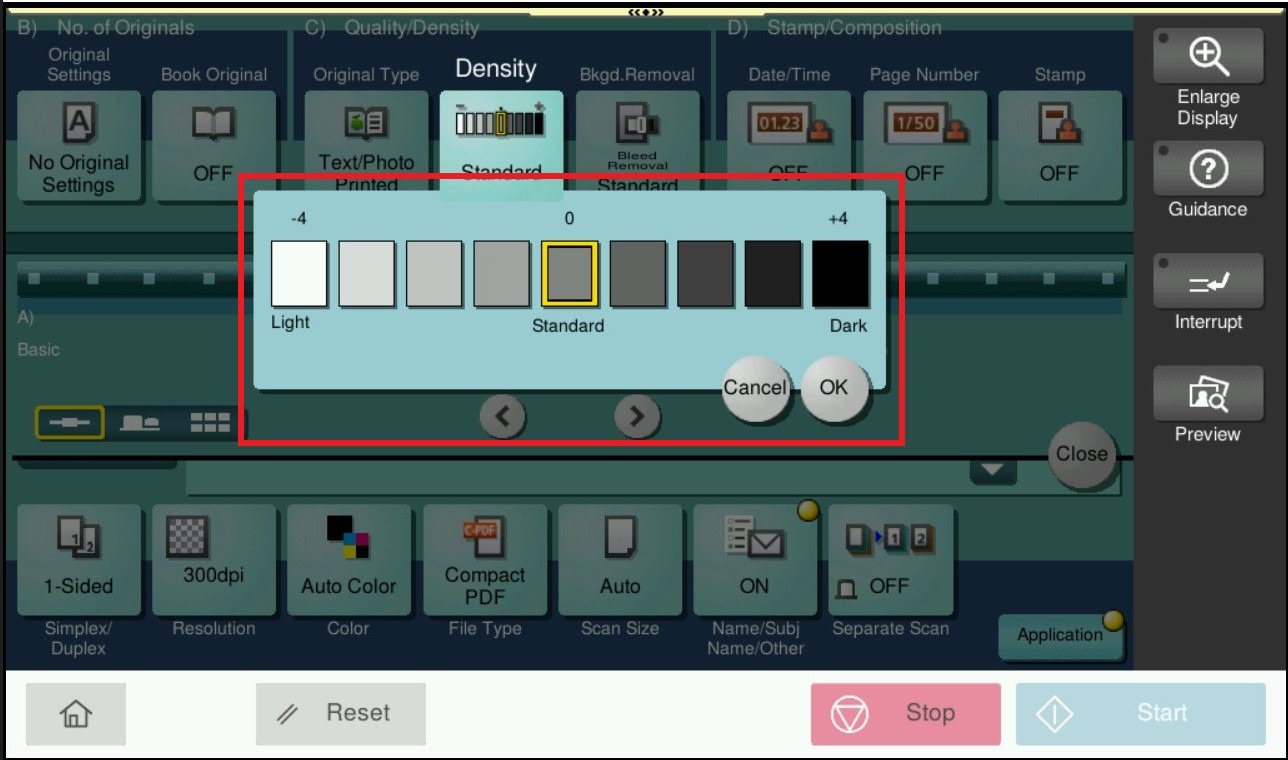Click the Enlarge Display magnifier icon
This screenshot has height=760, width=1288.
tap(1207, 54)
